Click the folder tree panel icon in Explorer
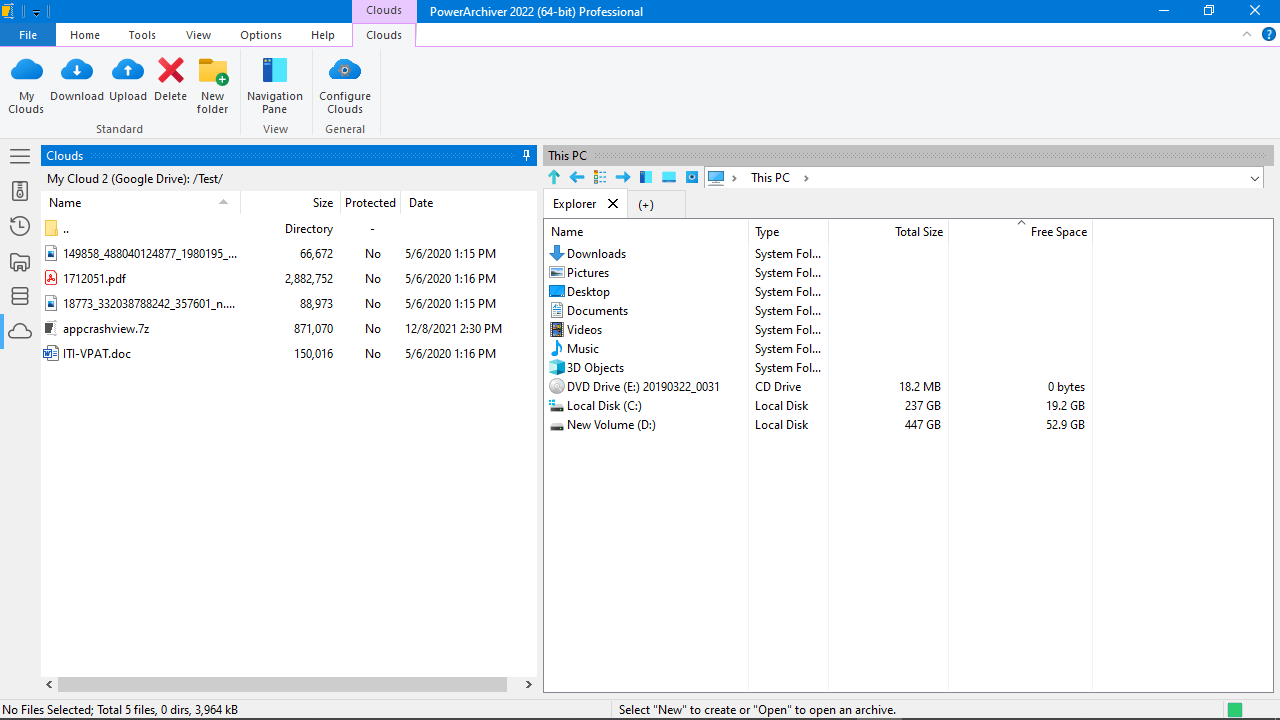This screenshot has width=1280, height=720. (646, 177)
